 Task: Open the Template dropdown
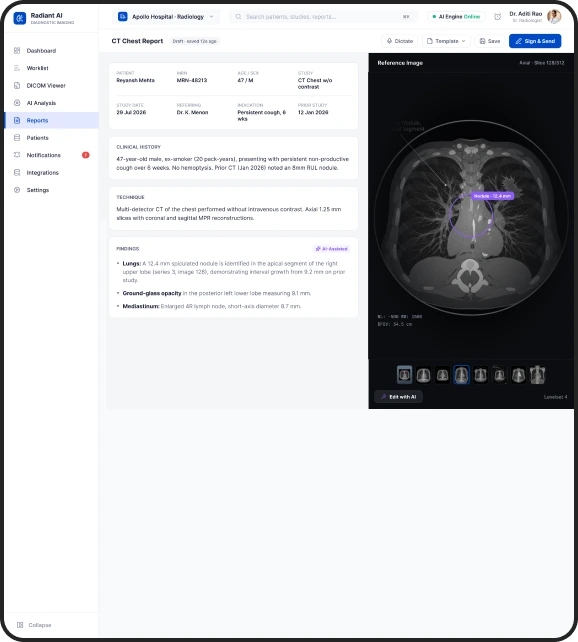[446, 41]
